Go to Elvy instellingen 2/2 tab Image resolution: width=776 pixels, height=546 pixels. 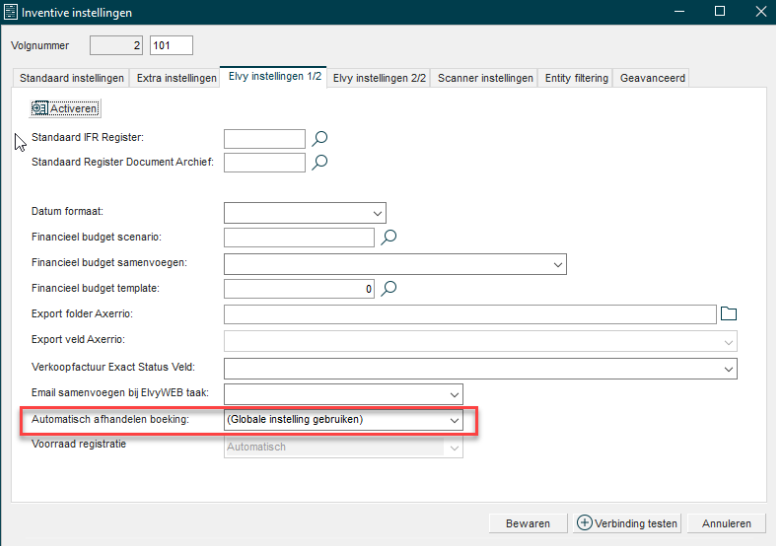tap(378, 78)
